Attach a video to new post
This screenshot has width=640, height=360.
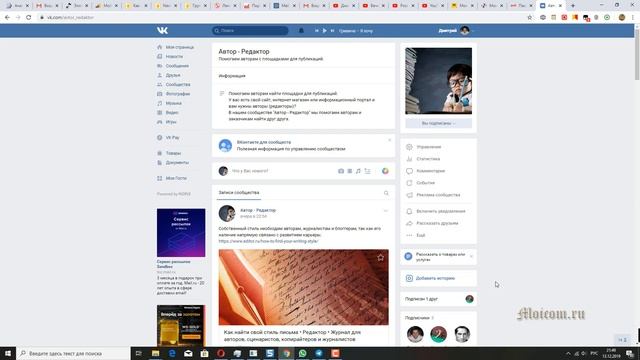[x=350, y=171]
